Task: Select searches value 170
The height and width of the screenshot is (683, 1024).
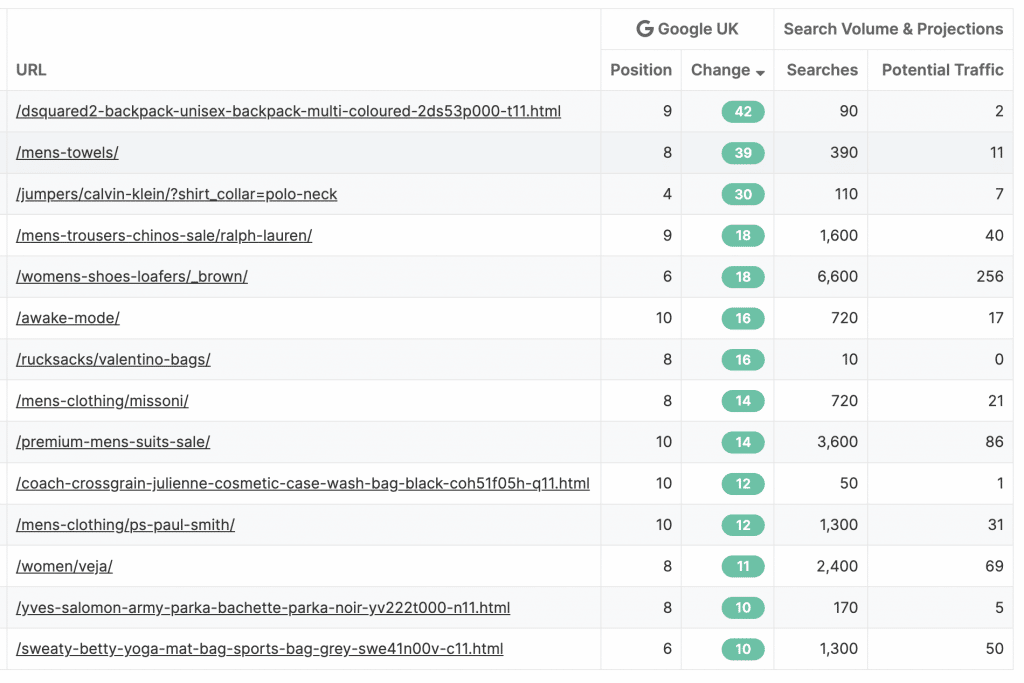Action: click(845, 608)
